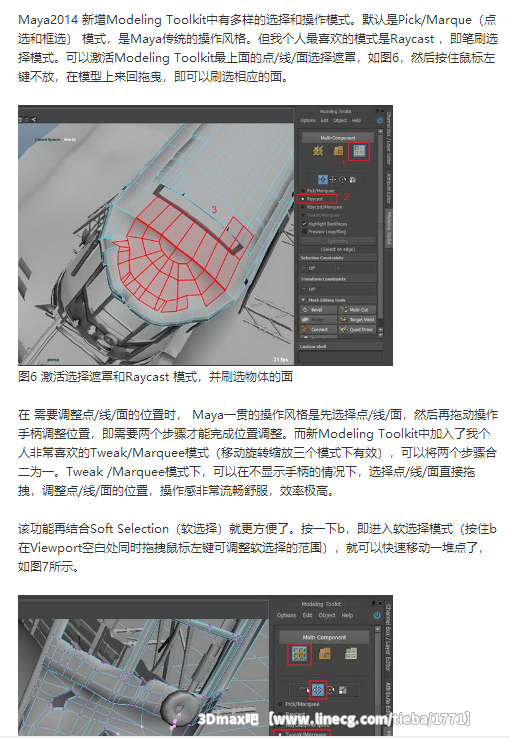Click the Bevel tool in figure 6
The width and height of the screenshot is (510, 738).
pos(319,310)
